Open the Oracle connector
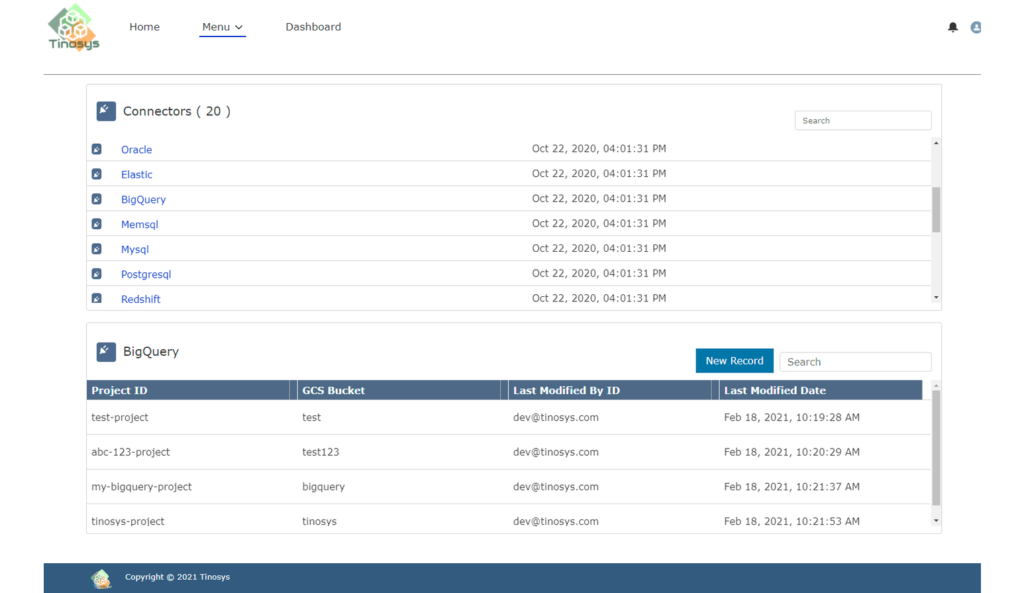This screenshot has height=593, width=1024. 136,150
